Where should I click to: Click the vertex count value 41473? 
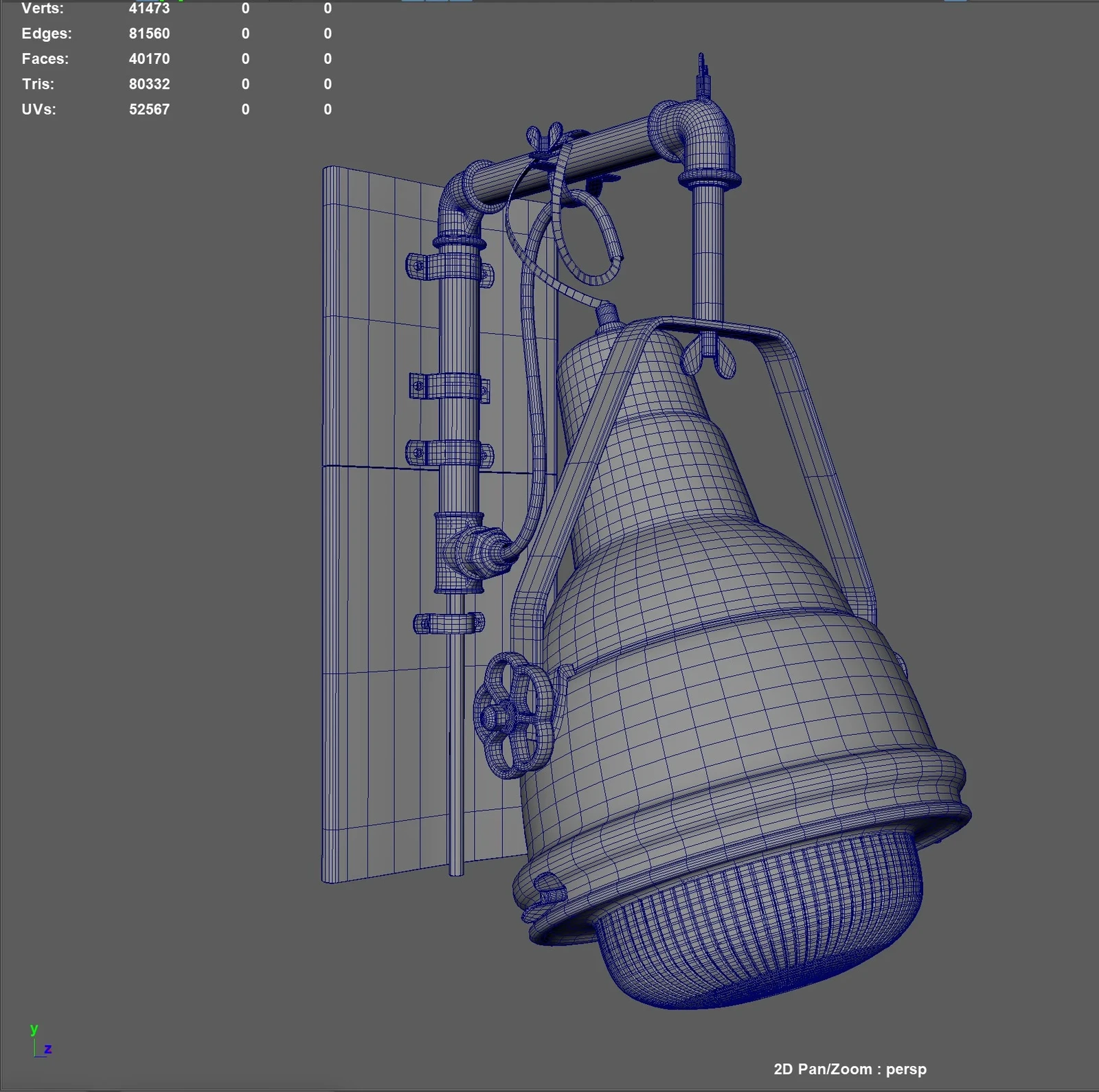pyautogui.click(x=149, y=9)
